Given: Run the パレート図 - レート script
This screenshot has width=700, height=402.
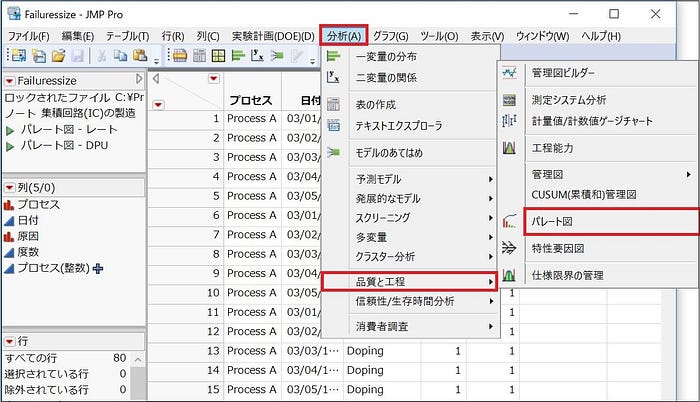Looking at the screenshot, I should click(10, 130).
